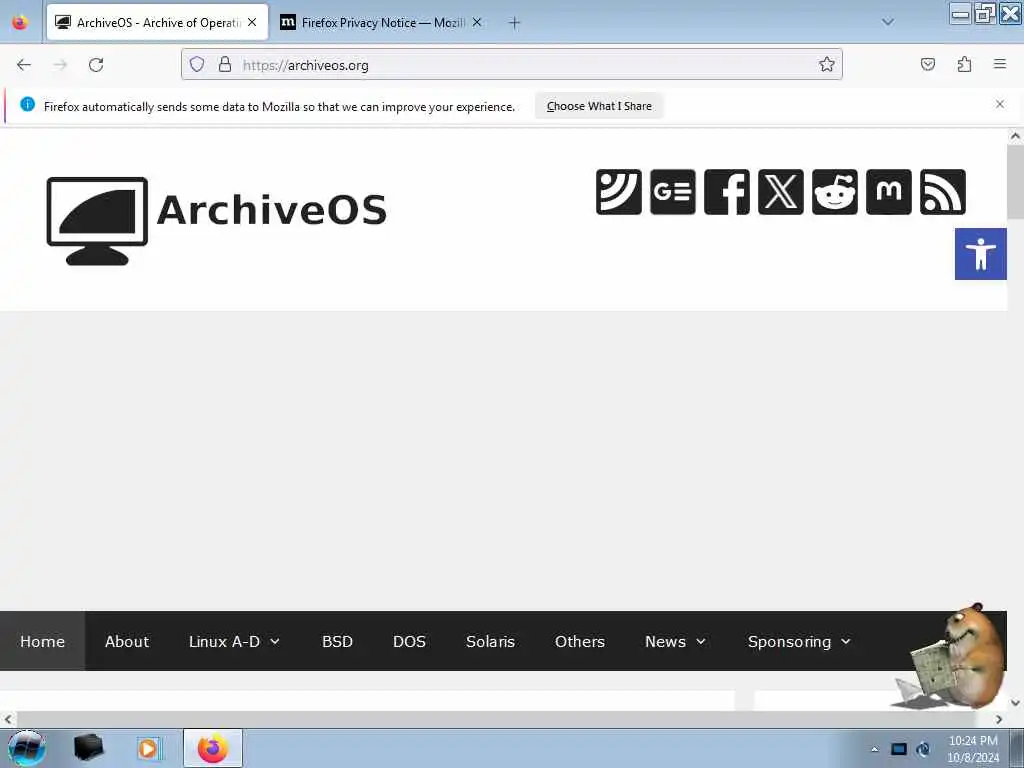Open BSD section
The height and width of the screenshot is (768, 1024).
337,641
